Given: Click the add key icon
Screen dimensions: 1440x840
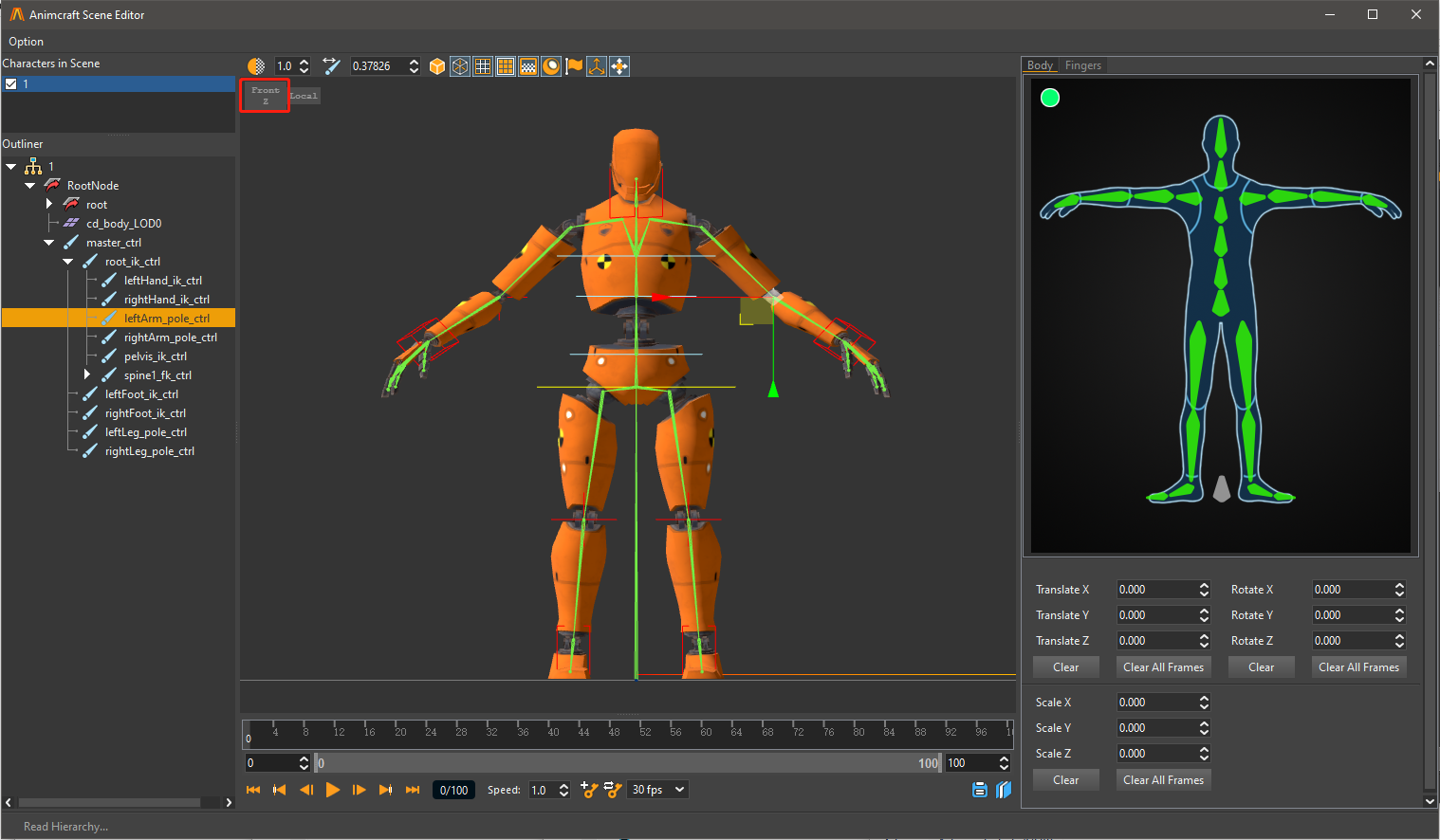Looking at the screenshot, I should [x=589, y=790].
